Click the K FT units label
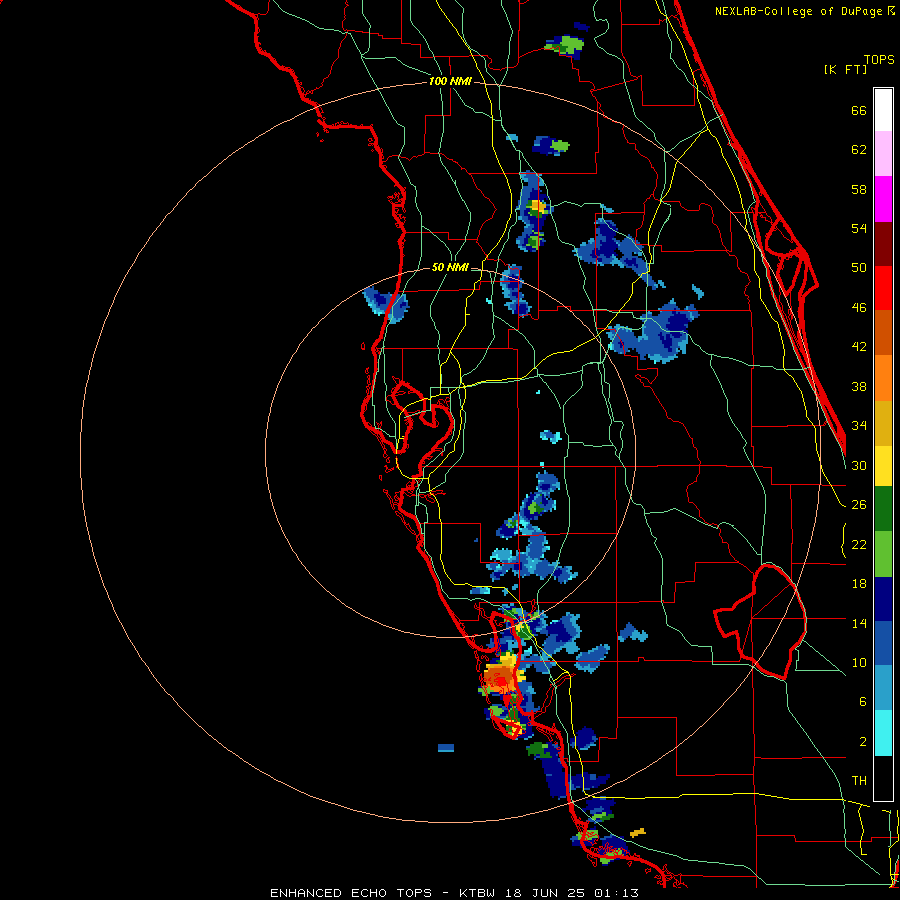The width and height of the screenshot is (900, 900). click(x=845, y=69)
